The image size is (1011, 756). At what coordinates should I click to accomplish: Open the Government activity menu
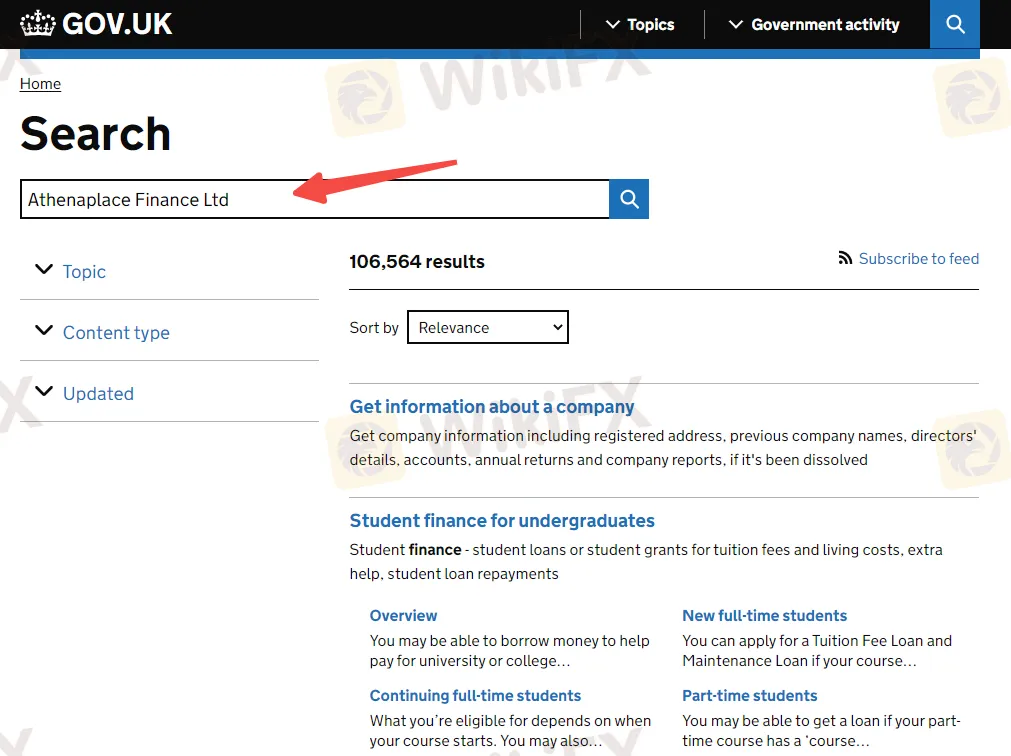[814, 24]
